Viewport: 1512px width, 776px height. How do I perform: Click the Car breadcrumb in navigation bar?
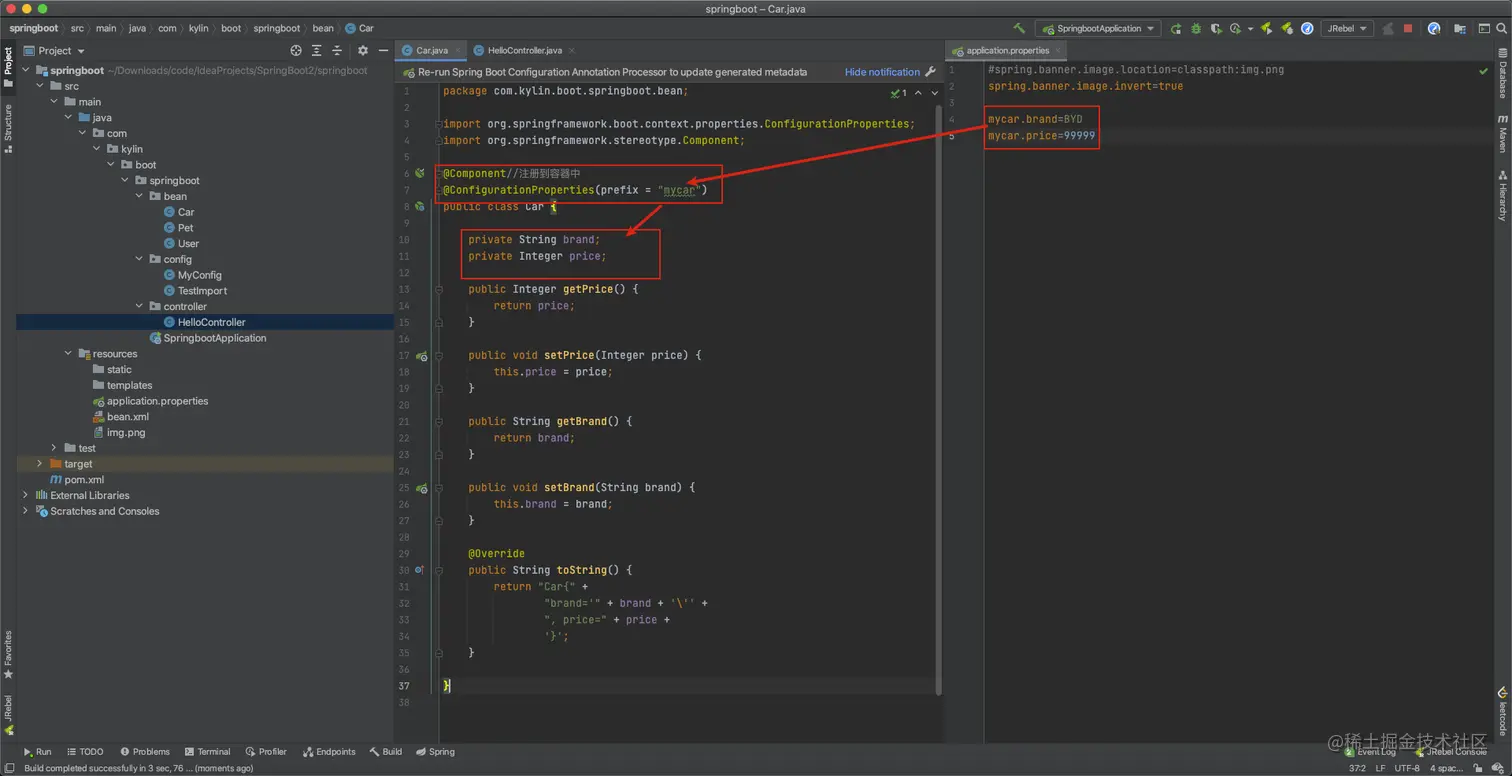point(360,28)
